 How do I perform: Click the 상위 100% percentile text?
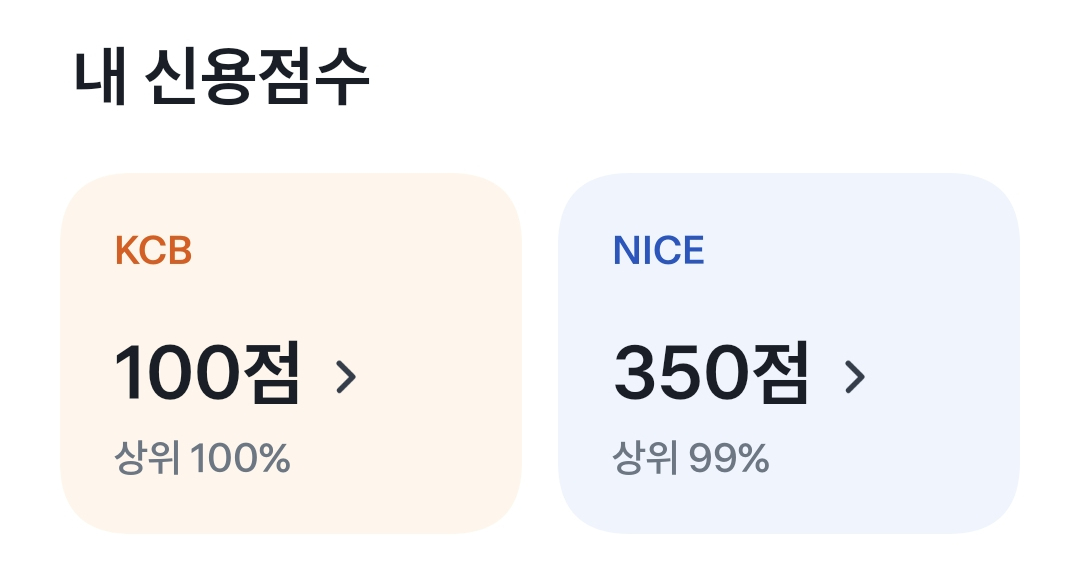(202, 459)
